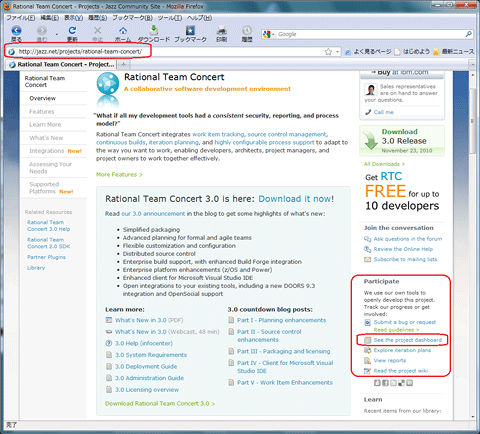Image resolution: width=480 pixels, height=434 pixels.
Task: Open Rational Team Concert 2.0 SDK link
Action: point(49,243)
